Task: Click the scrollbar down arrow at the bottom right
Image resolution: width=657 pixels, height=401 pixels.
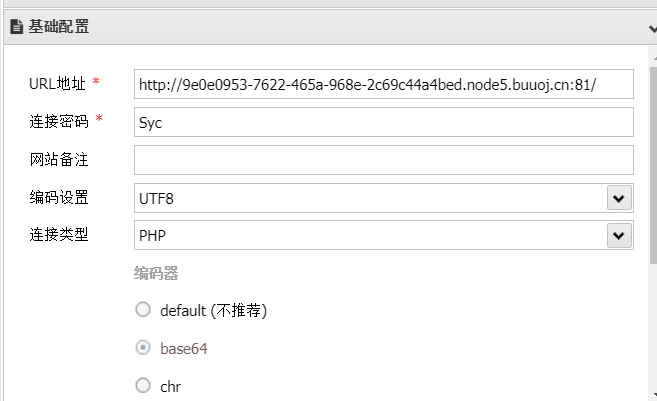Action: pyautogui.click(x=654, y=395)
